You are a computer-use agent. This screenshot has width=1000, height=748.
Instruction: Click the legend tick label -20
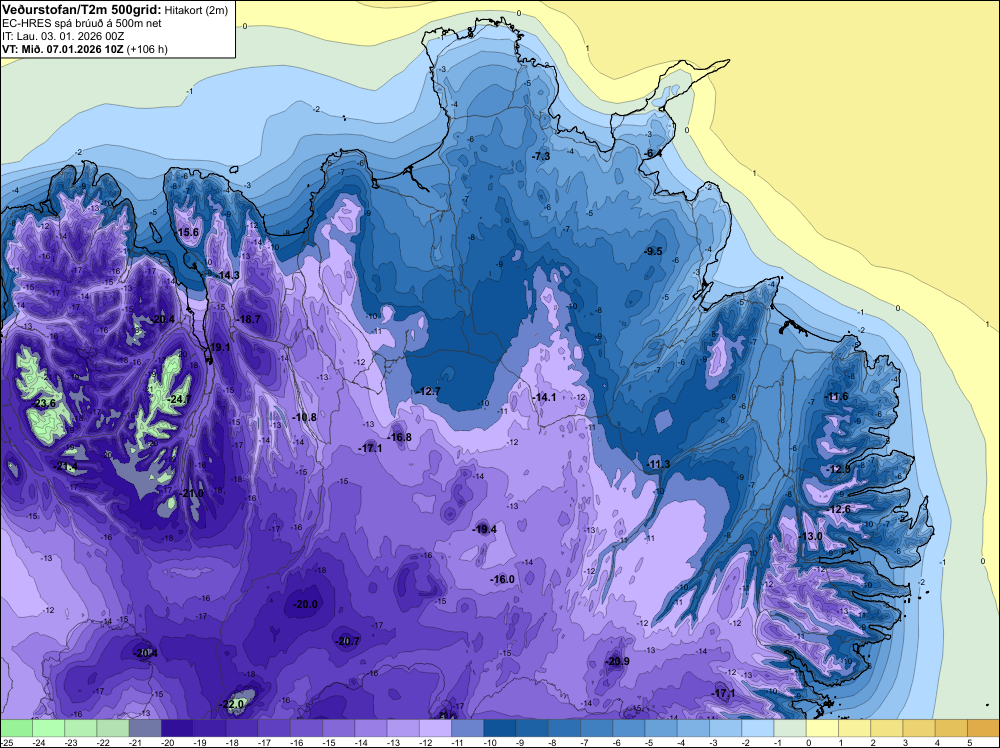(x=167, y=742)
